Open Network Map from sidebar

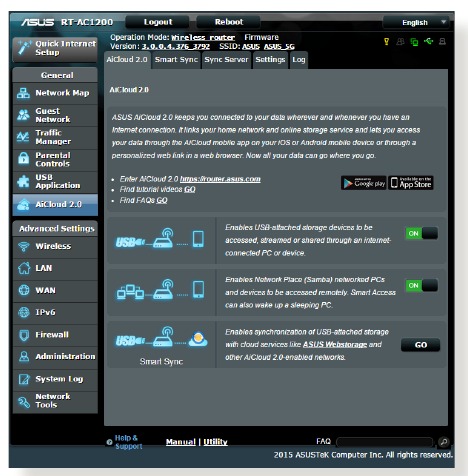click(55, 93)
